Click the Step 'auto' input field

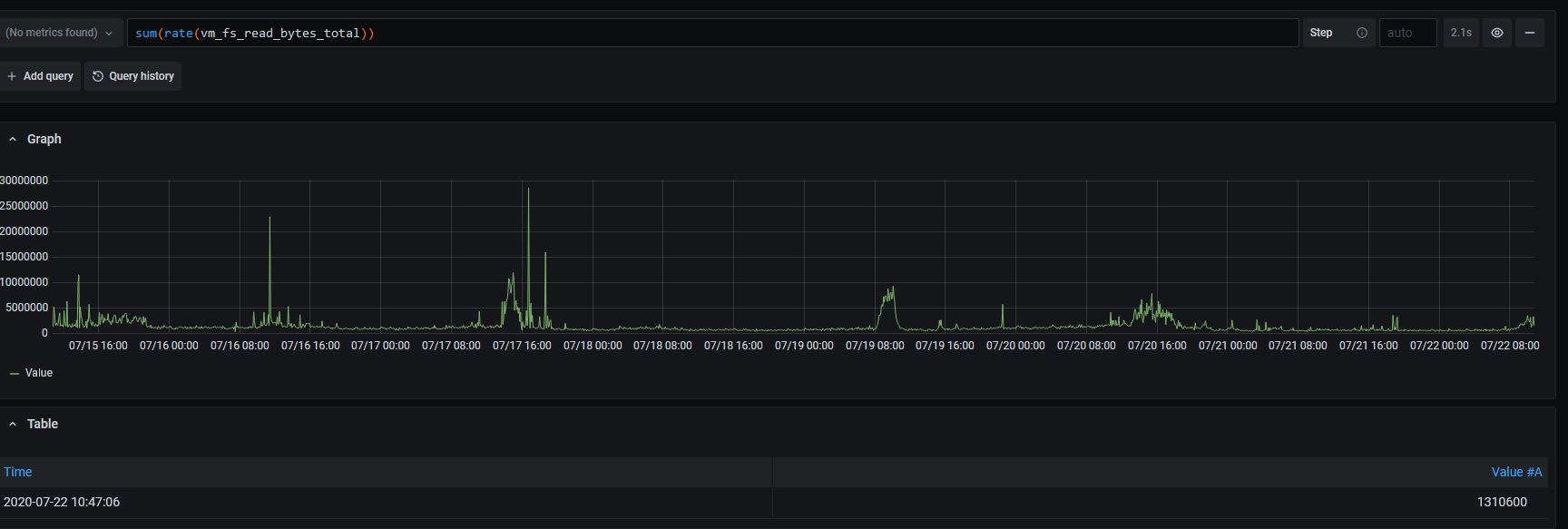pos(1407,33)
